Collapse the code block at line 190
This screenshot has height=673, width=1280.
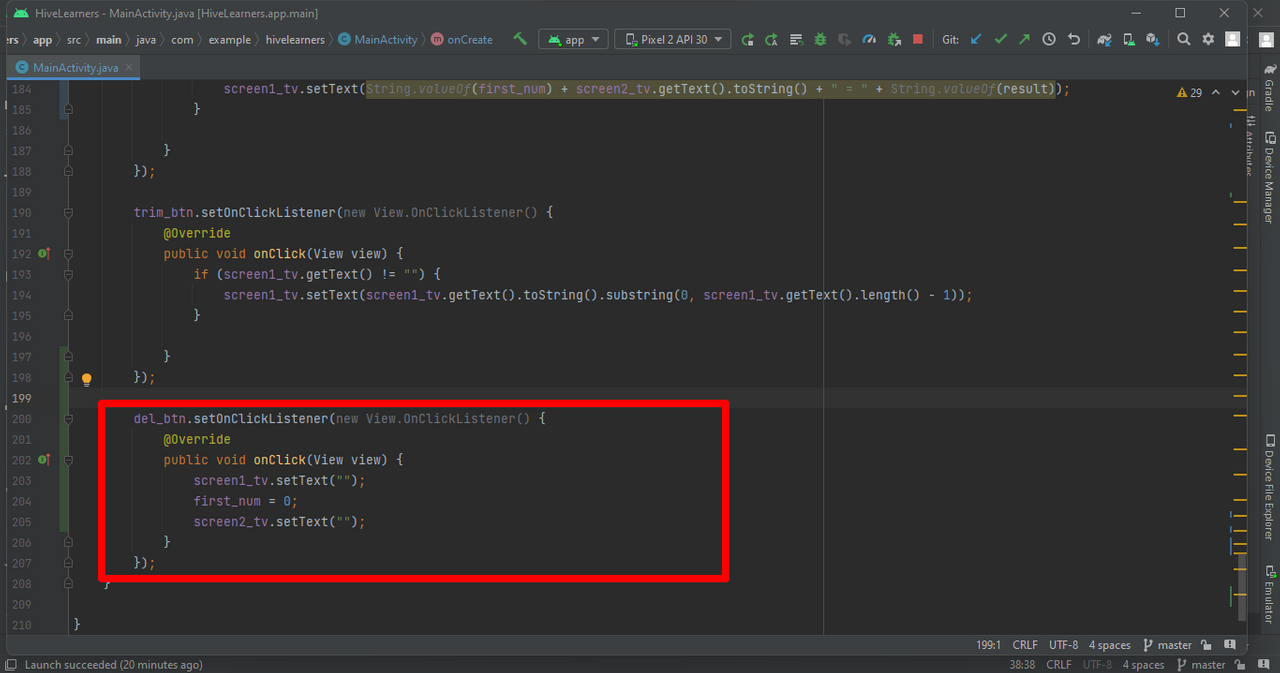68,213
